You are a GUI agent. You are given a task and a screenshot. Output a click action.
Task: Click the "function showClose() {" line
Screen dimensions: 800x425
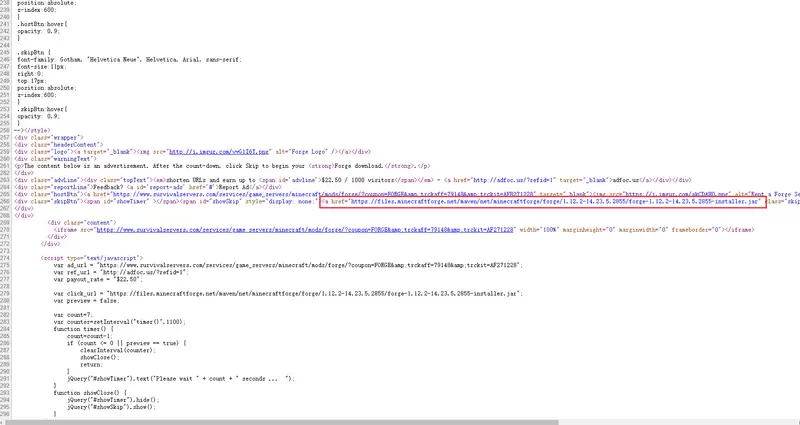(x=90, y=393)
